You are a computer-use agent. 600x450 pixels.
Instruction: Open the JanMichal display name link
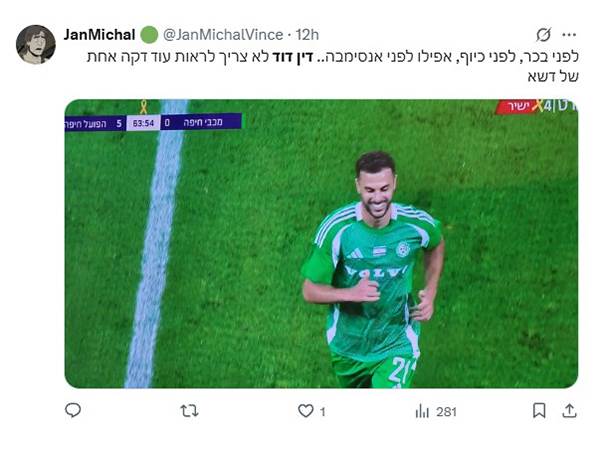pos(99,35)
